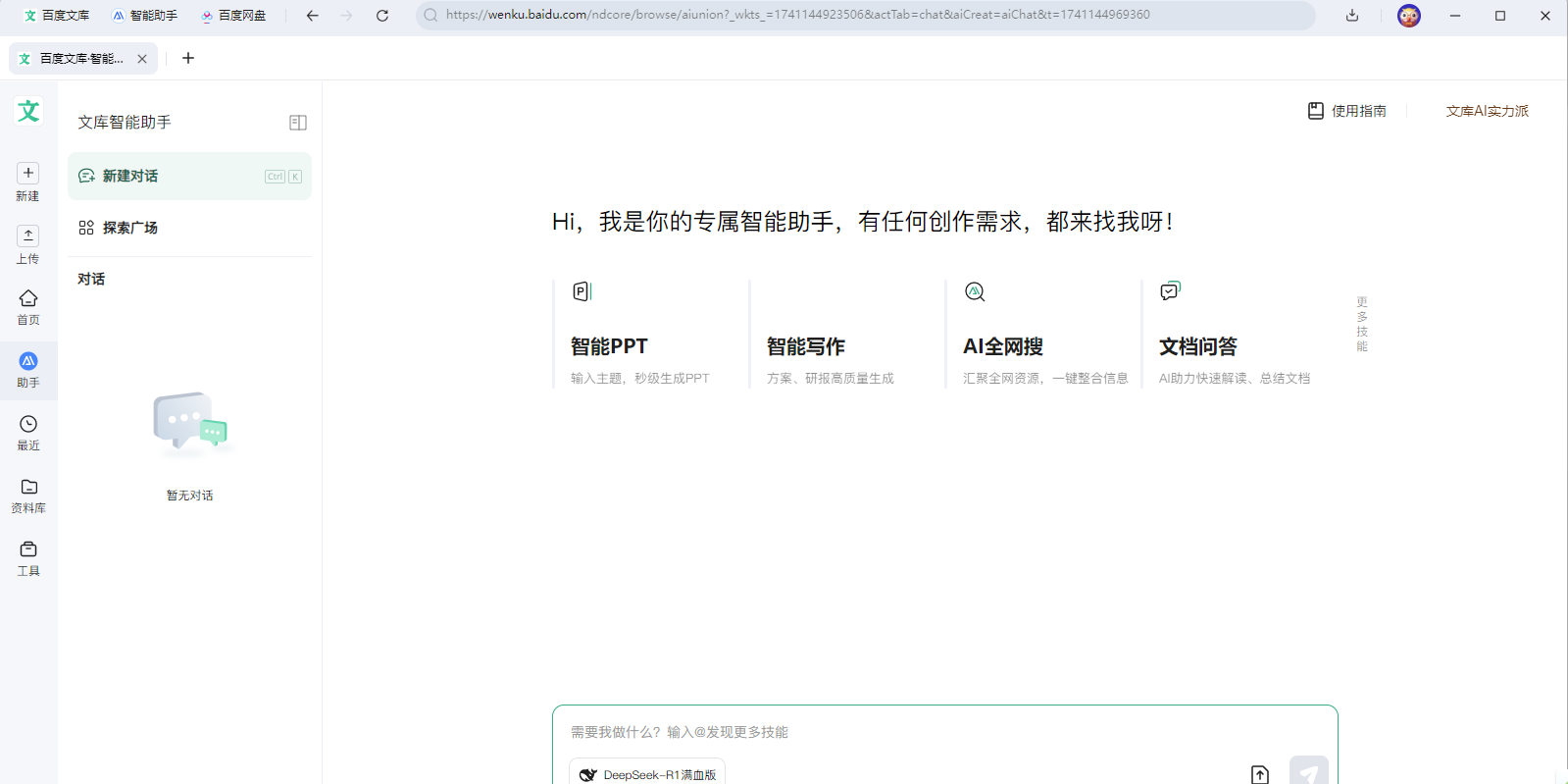The width and height of the screenshot is (1568, 784).
Task: Open the Library (资料库) folder icon
Action: (x=28, y=487)
